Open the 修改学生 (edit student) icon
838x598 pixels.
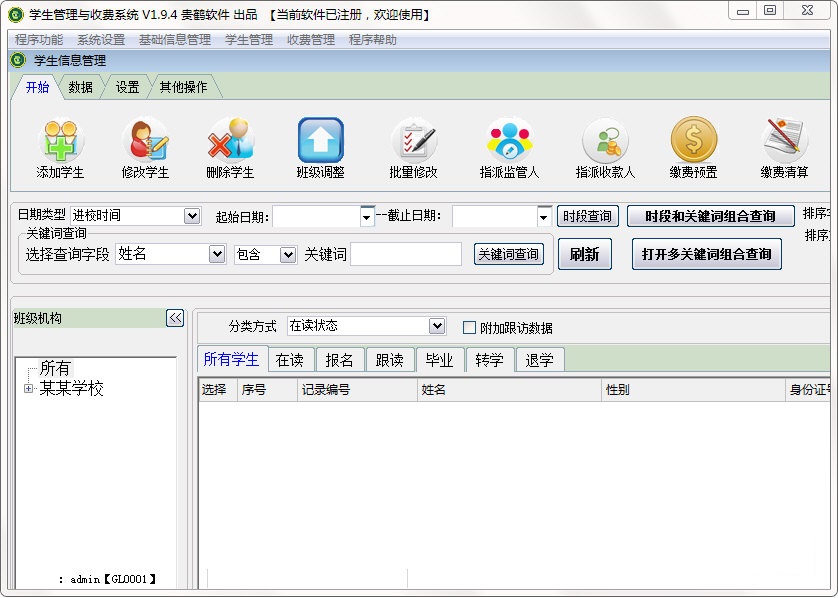(145, 141)
